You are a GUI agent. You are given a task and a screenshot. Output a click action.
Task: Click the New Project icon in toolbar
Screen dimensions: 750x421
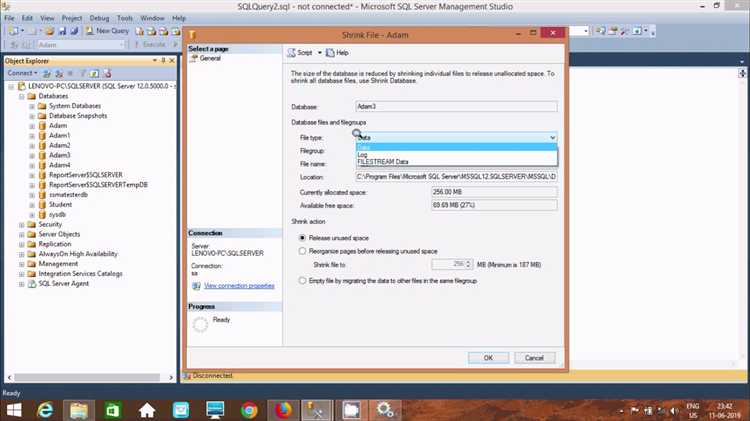[x=13, y=31]
